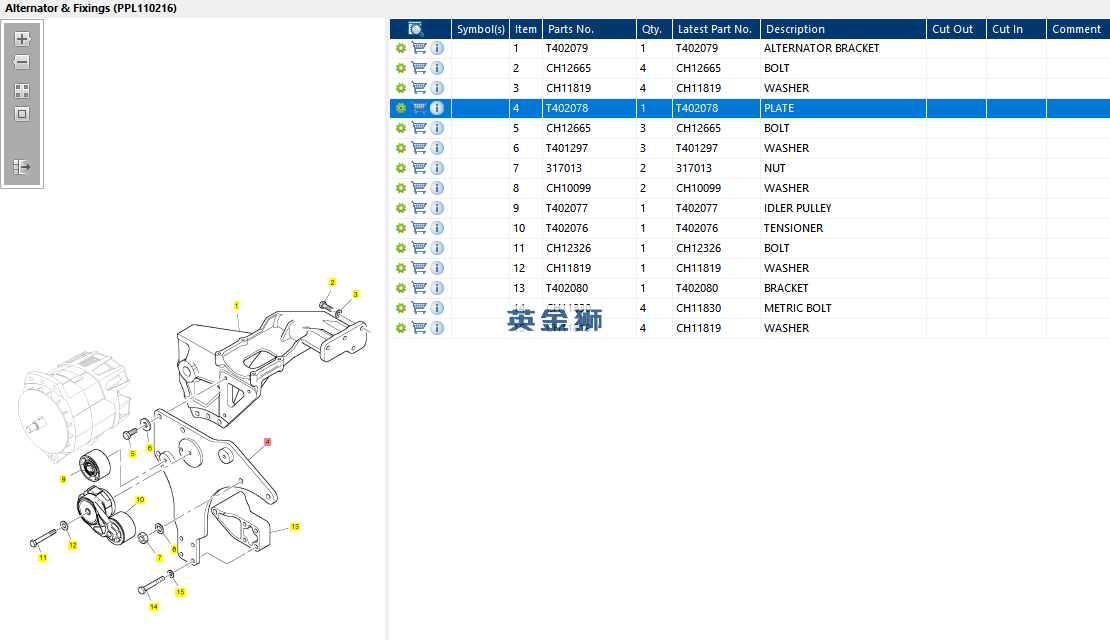1110x640 pixels.
Task: Select callout 10 tensioner label
Action: pyautogui.click(x=140, y=500)
